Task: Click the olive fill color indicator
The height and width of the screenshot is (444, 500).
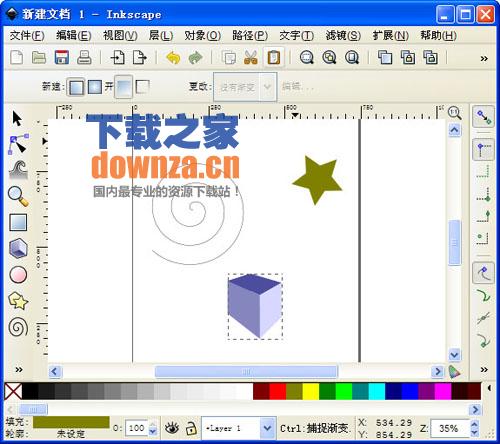Action: pos(71,422)
